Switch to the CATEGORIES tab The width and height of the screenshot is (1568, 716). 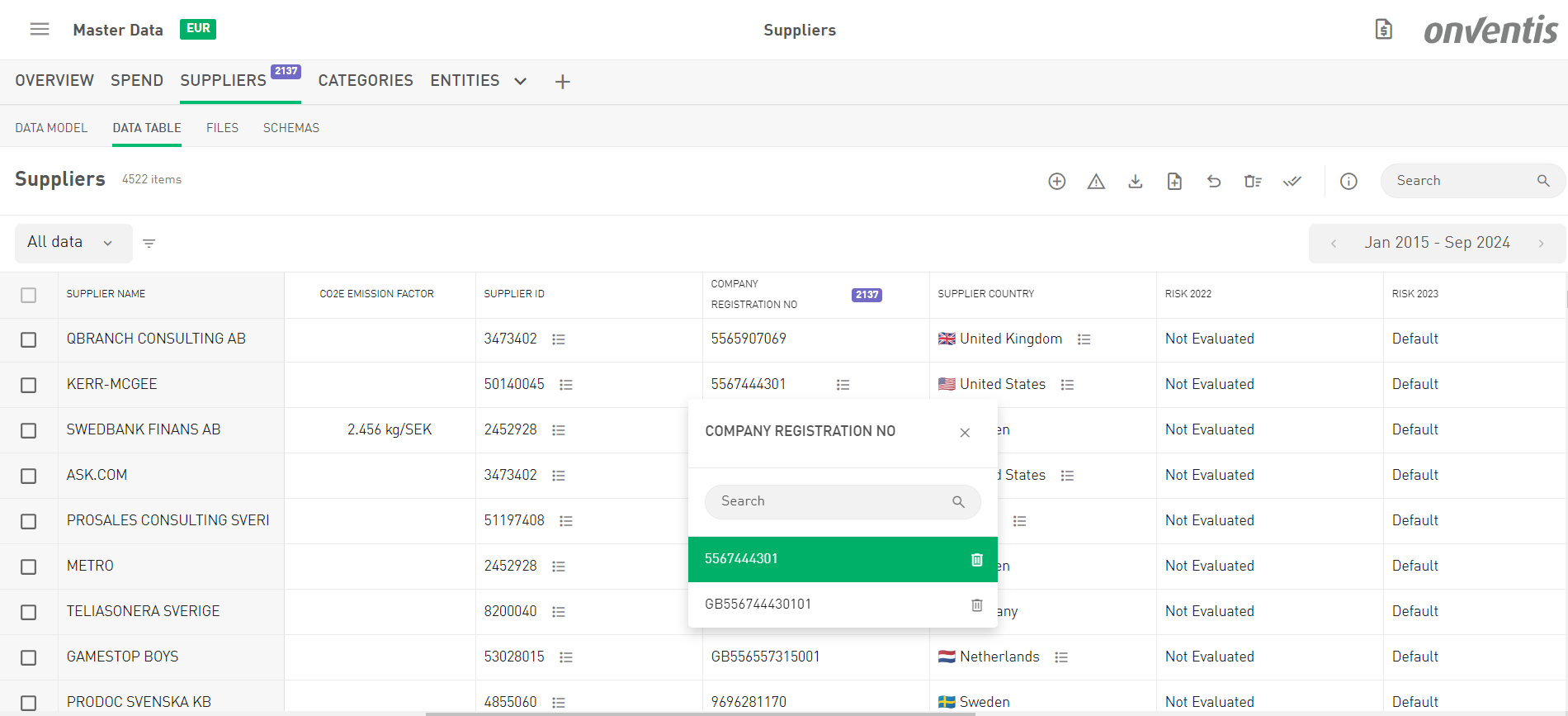[x=366, y=81]
